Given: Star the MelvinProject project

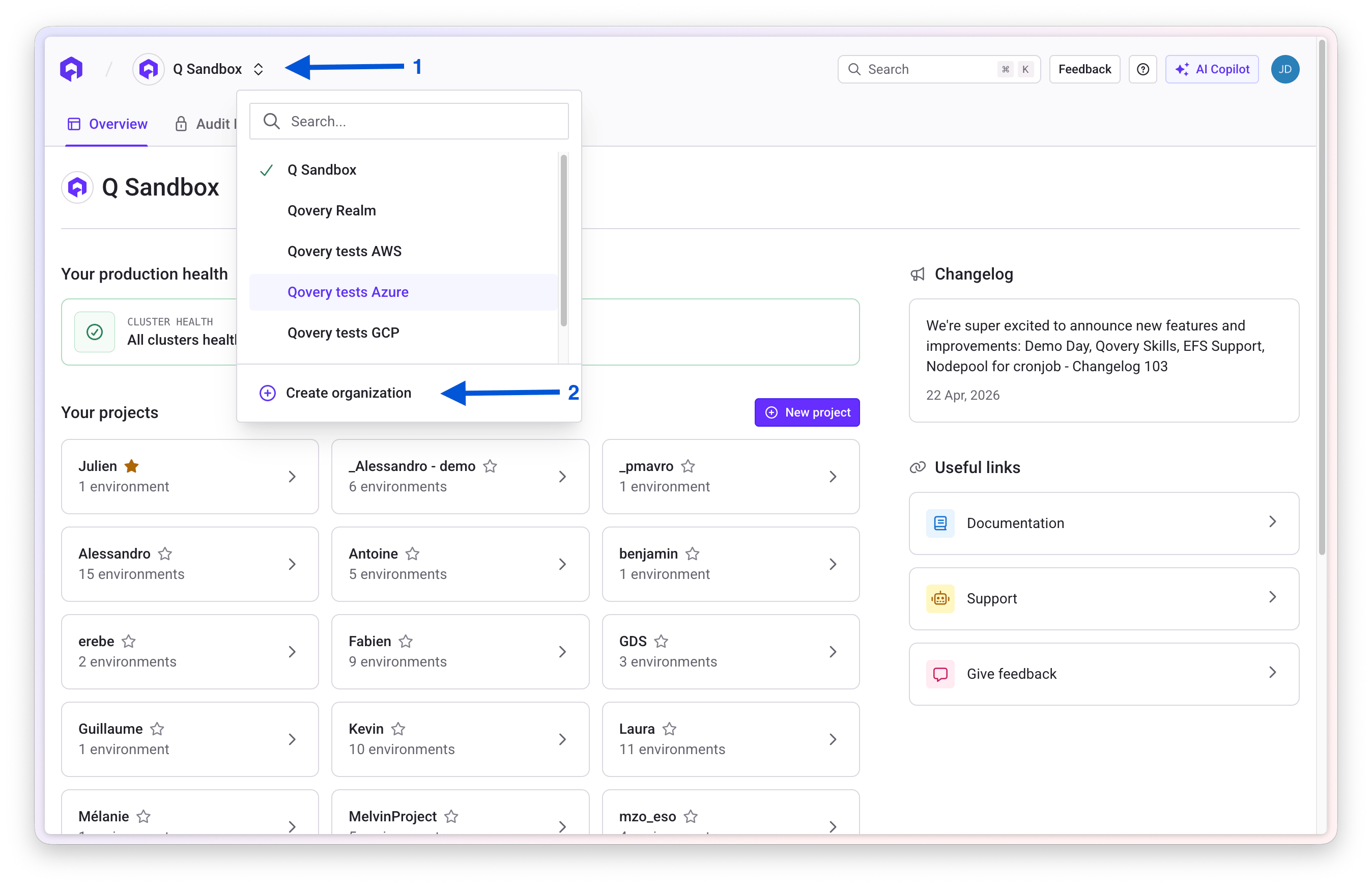Looking at the screenshot, I should pos(451,816).
